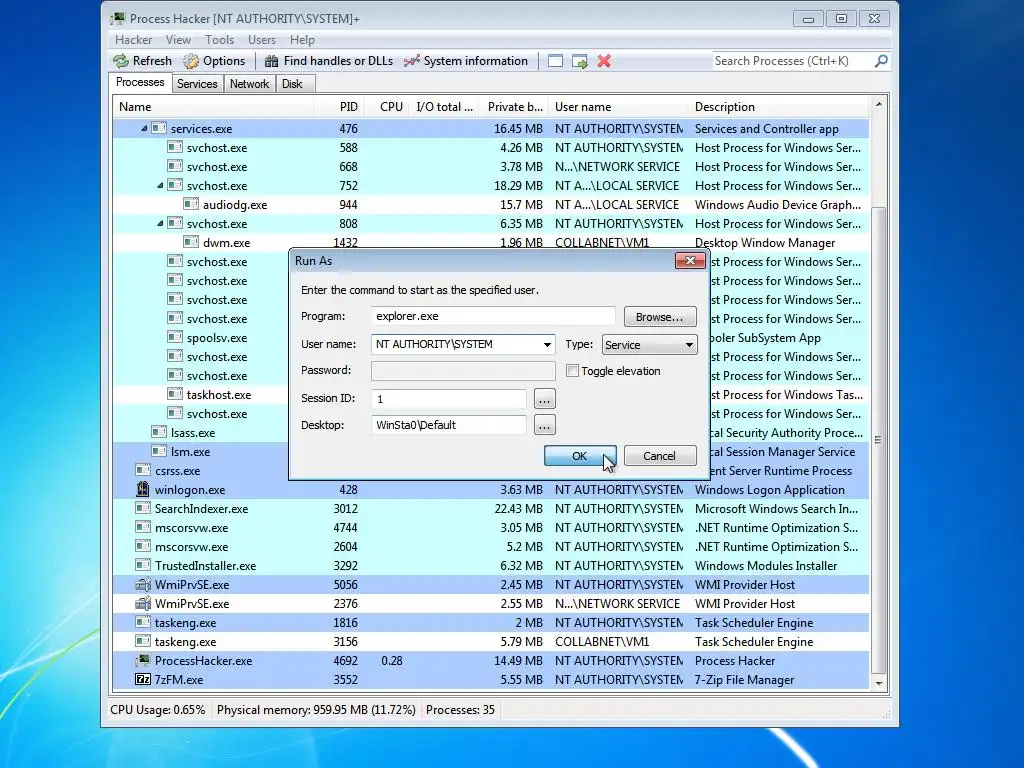Click the Process Hacker title bar icon

[118, 18]
